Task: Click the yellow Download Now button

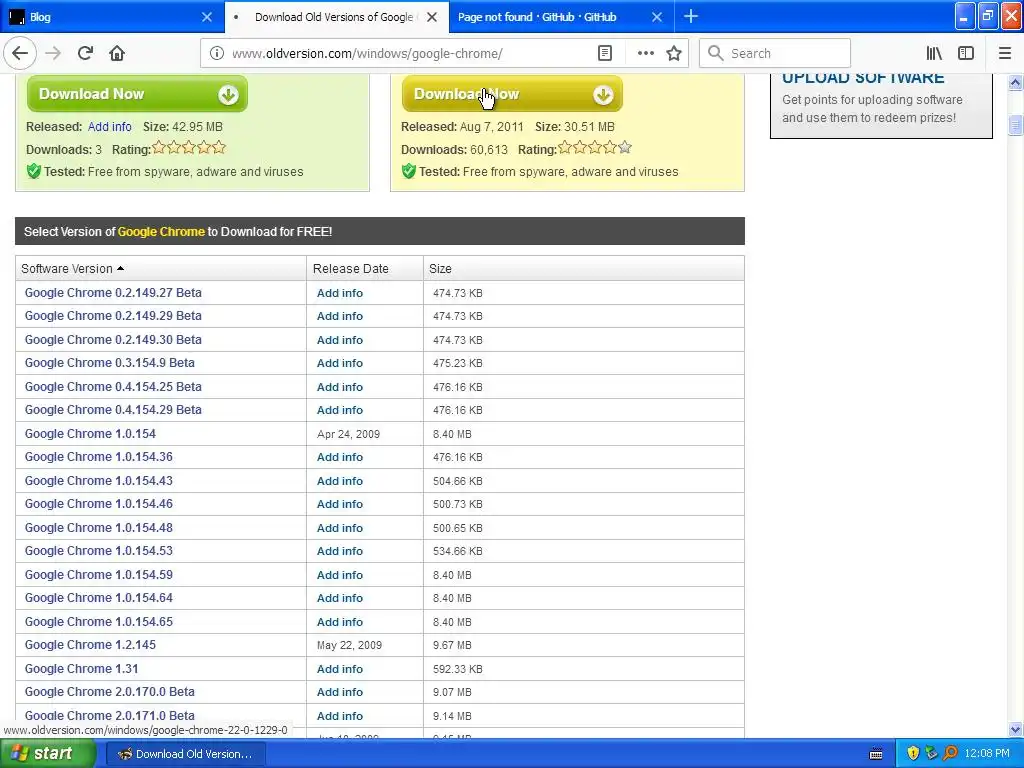Action: click(512, 94)
